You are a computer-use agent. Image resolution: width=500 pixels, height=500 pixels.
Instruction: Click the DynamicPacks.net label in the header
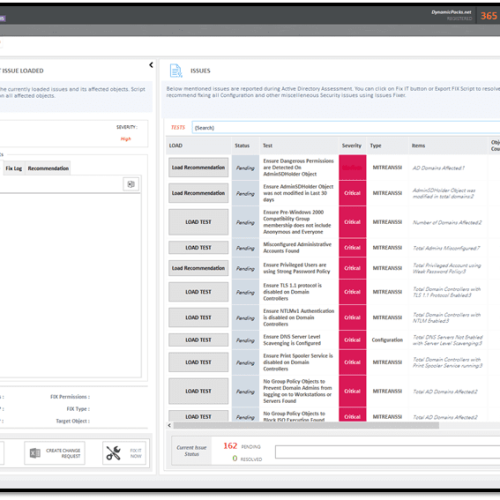tap(451, 12)
